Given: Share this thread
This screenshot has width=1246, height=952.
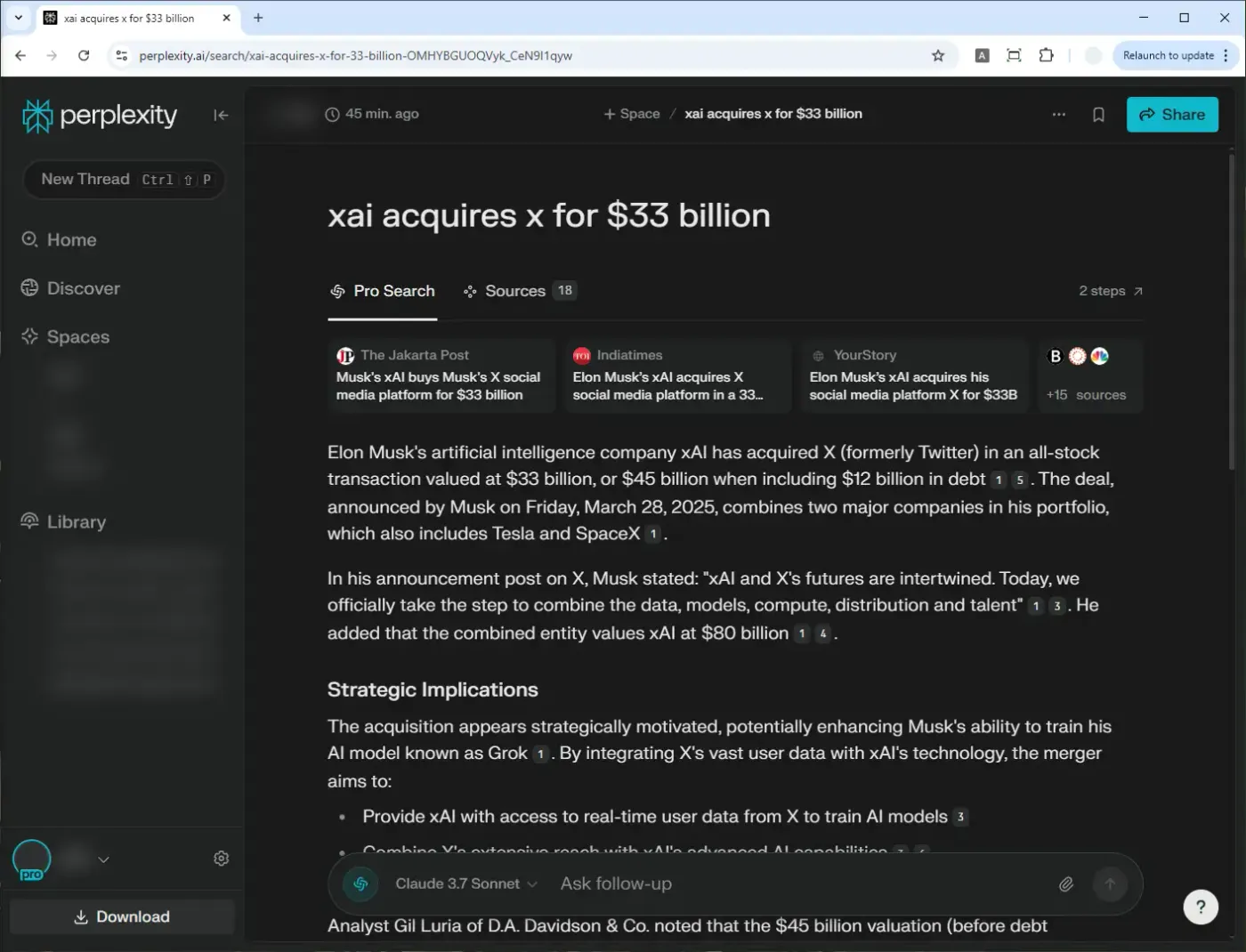Looking at the screenshot, I should pyautogui.click(x=1172, y=115).
